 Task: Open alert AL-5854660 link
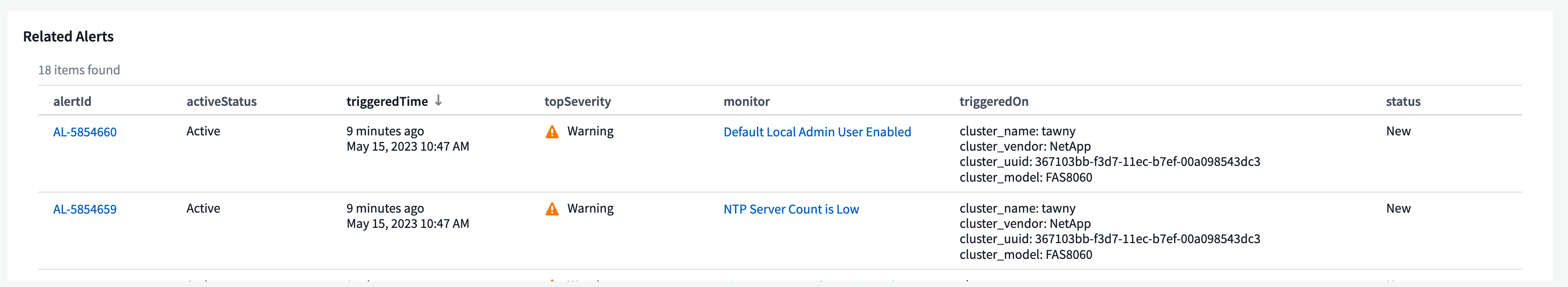[85, 132]
